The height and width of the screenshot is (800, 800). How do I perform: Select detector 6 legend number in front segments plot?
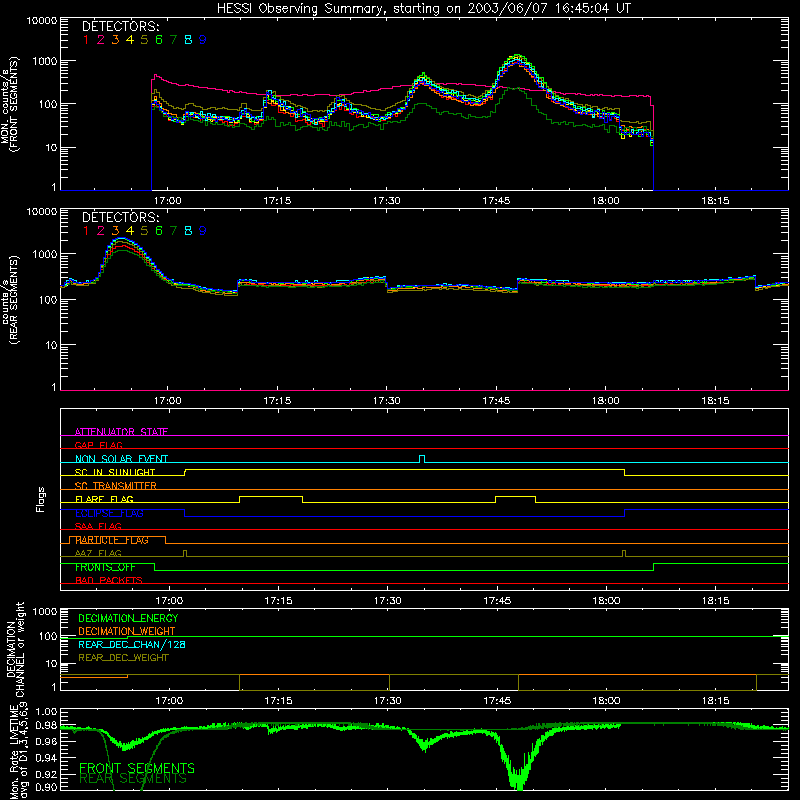pos(159,40)
